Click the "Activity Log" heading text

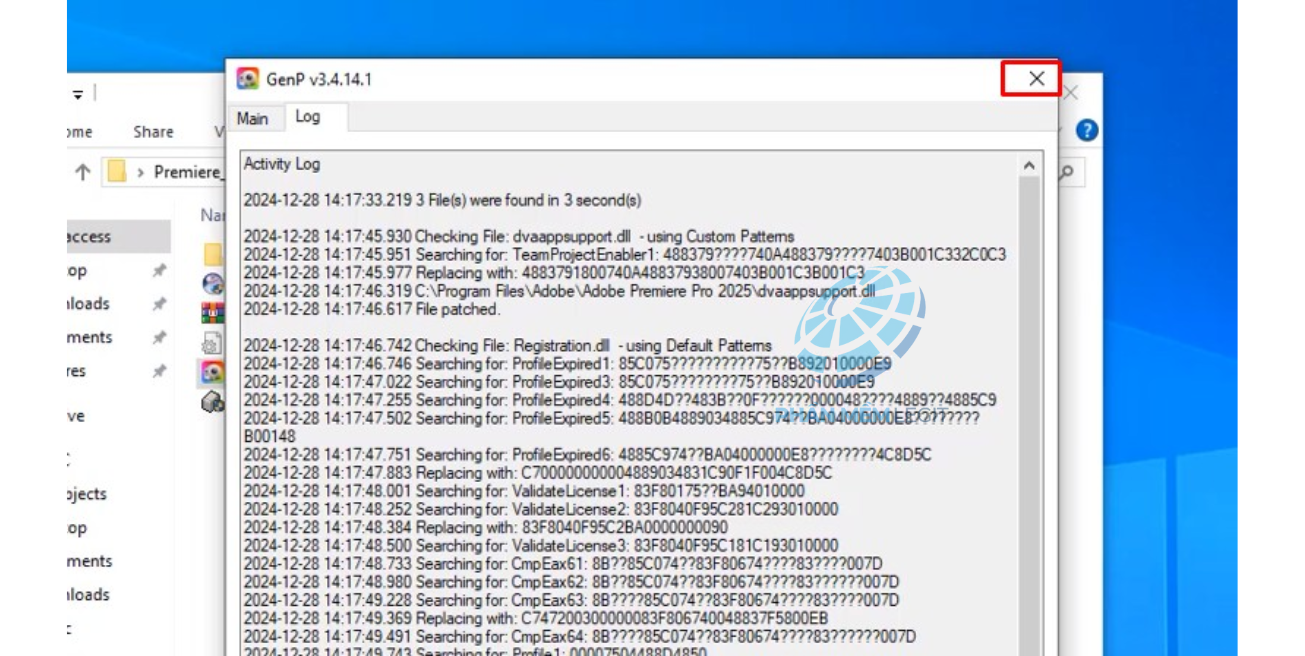click(x=282, y=164)
